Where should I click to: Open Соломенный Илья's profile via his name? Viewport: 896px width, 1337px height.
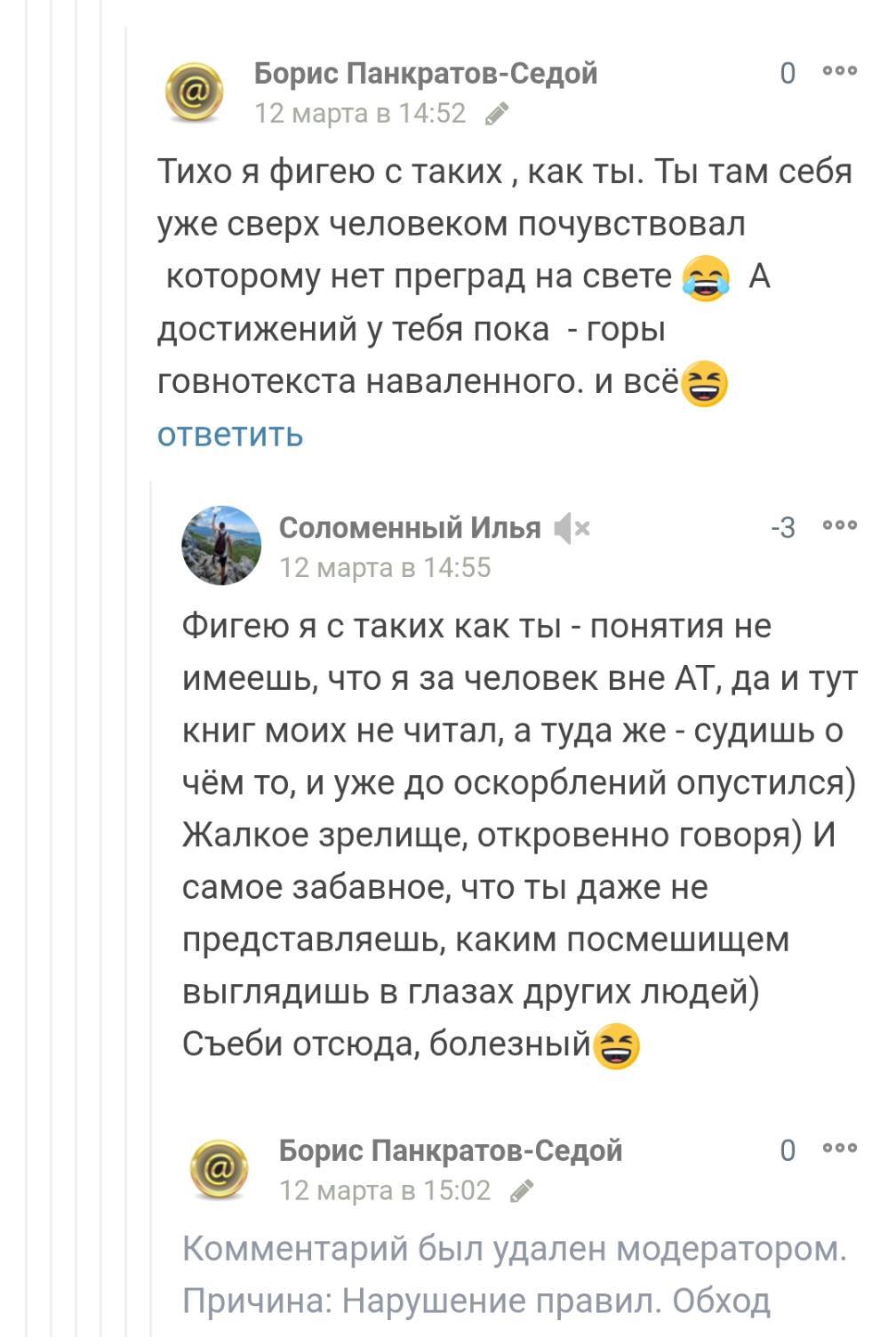point(410,528)
